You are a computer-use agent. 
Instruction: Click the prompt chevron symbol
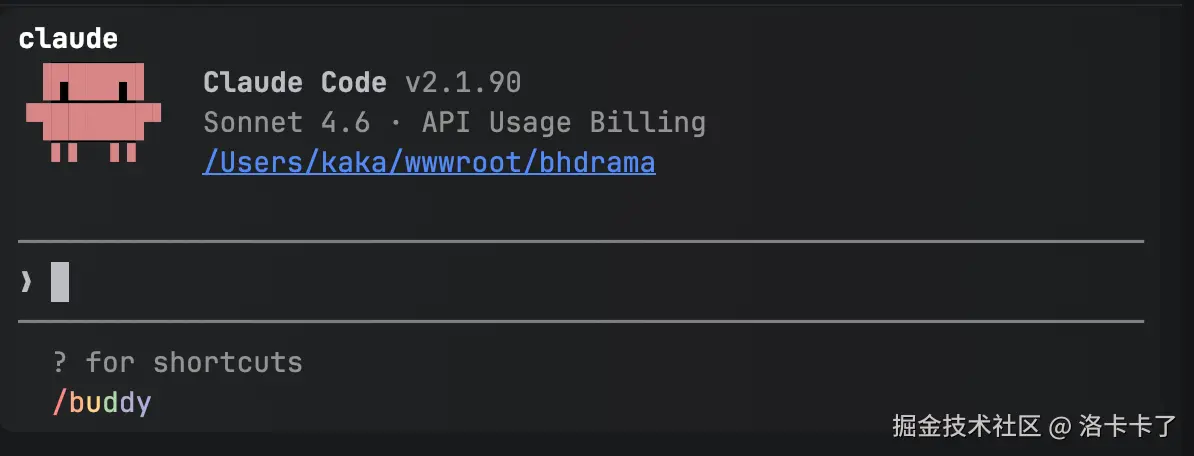point(27,283)
